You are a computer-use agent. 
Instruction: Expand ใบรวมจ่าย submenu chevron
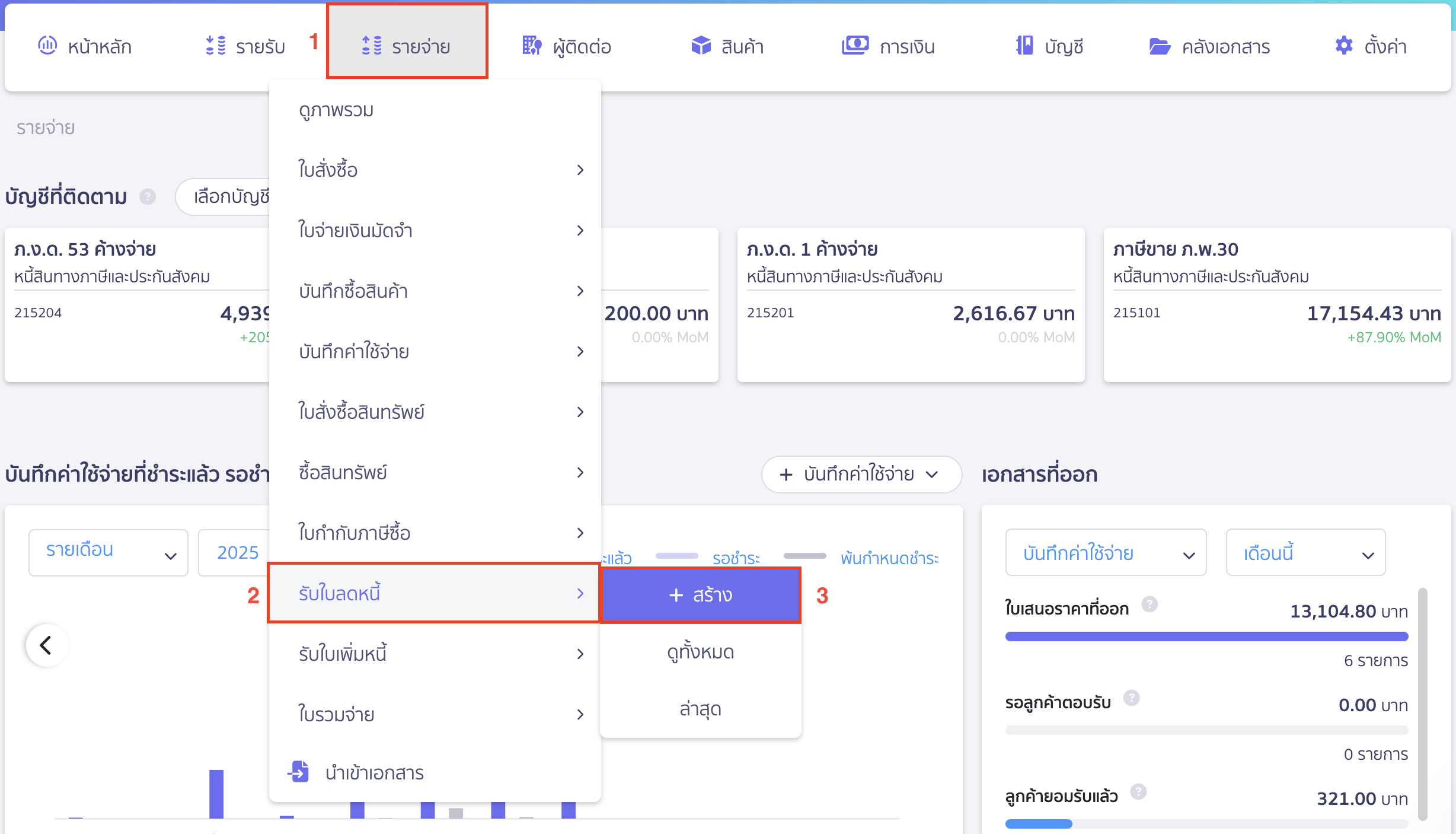[x=580, y=715]
